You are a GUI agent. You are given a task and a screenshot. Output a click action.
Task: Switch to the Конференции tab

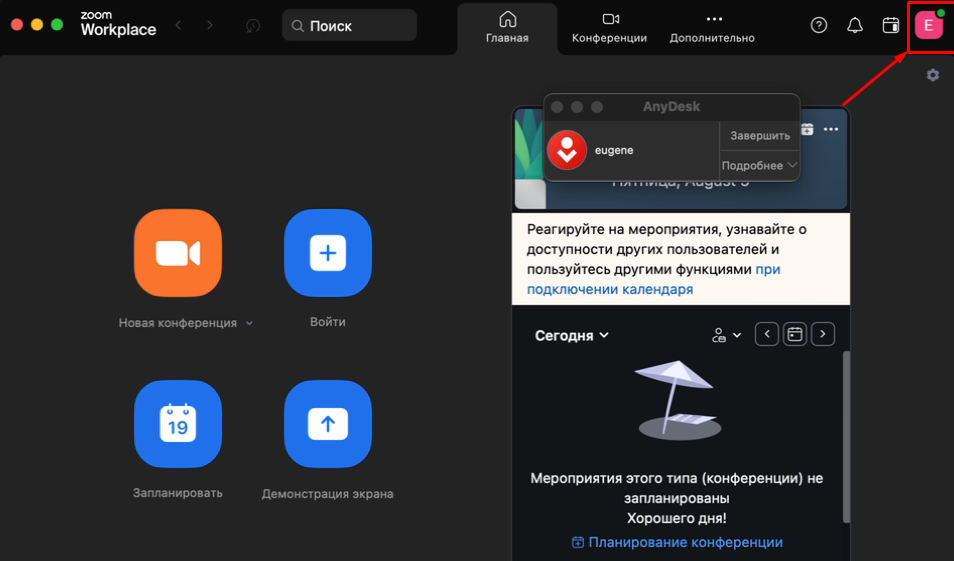[x=609, y=28]
